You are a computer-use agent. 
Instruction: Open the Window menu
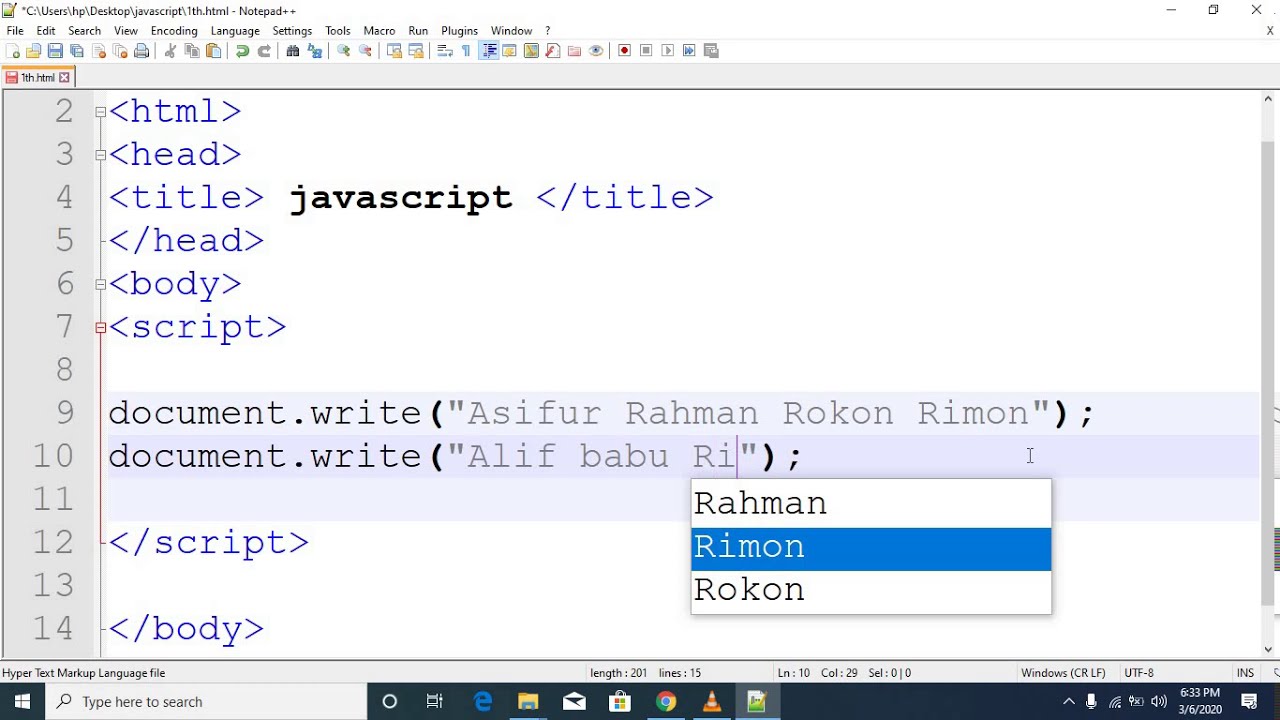click(511, 31)
